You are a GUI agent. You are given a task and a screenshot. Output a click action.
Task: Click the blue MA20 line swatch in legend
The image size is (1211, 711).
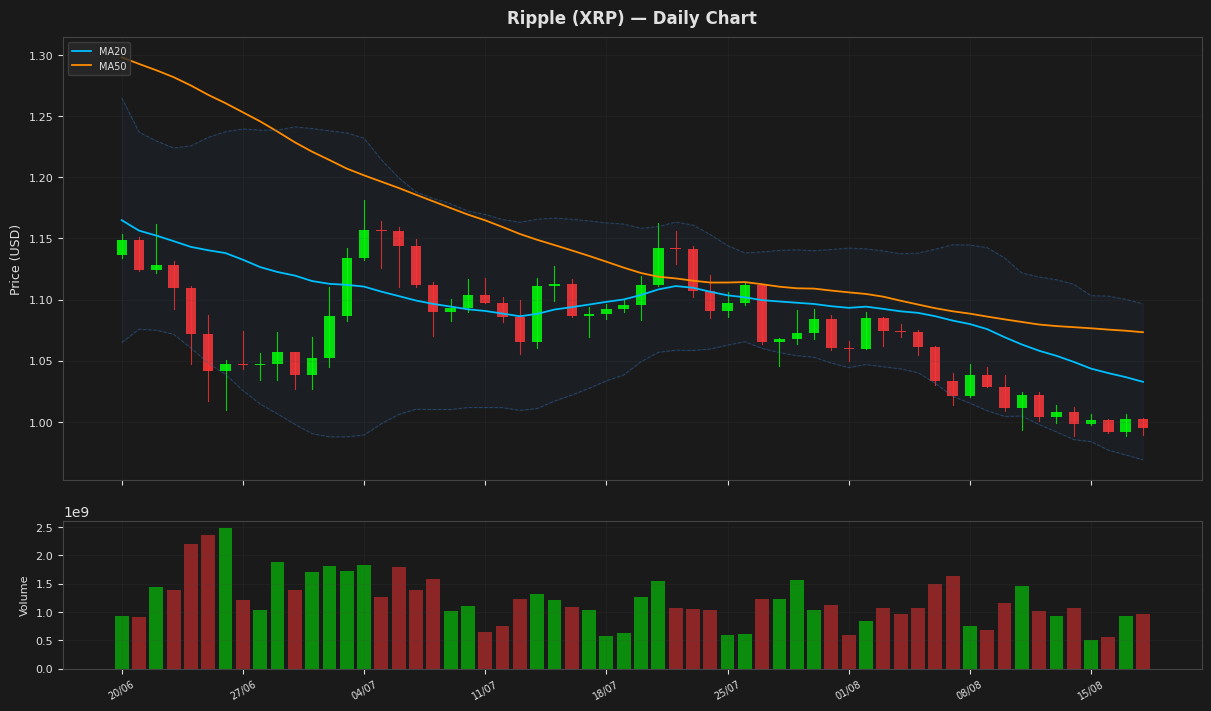(82, 51)
